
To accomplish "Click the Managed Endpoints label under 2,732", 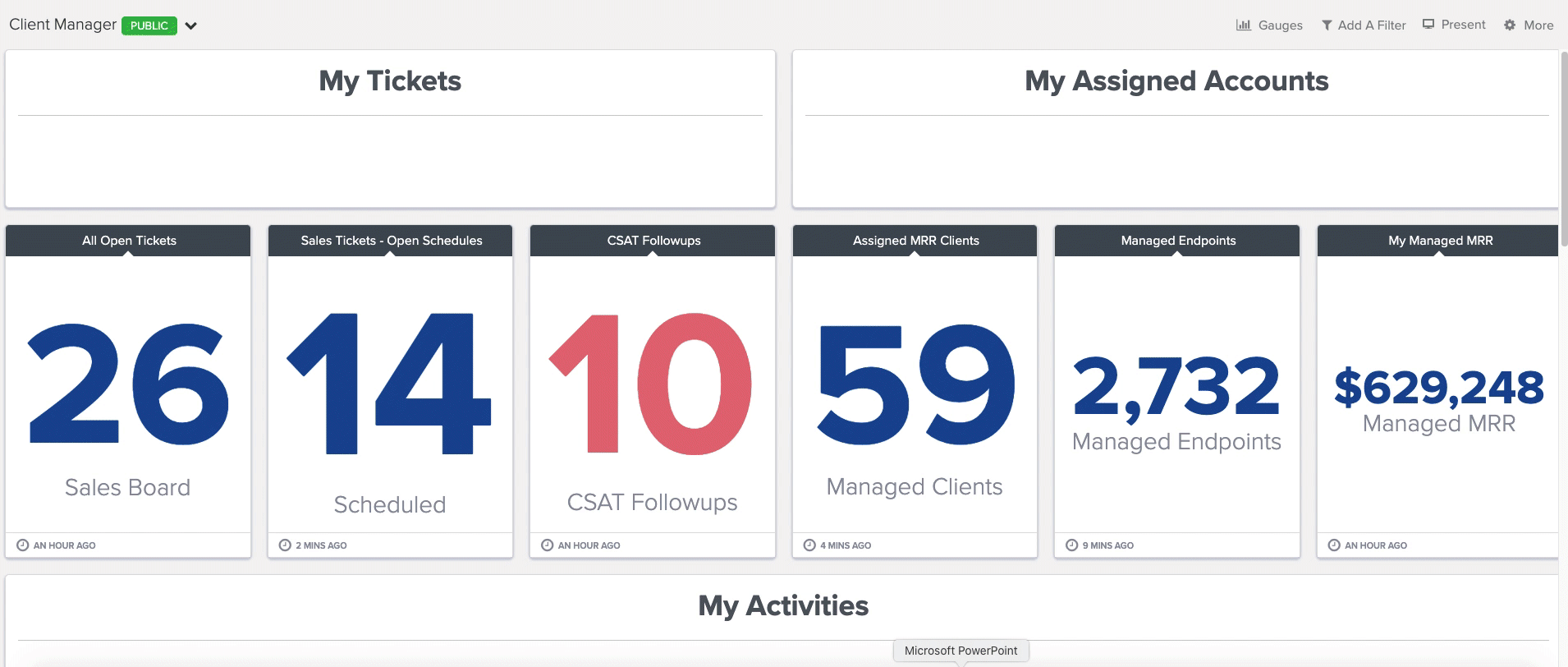I will 1176,442.
